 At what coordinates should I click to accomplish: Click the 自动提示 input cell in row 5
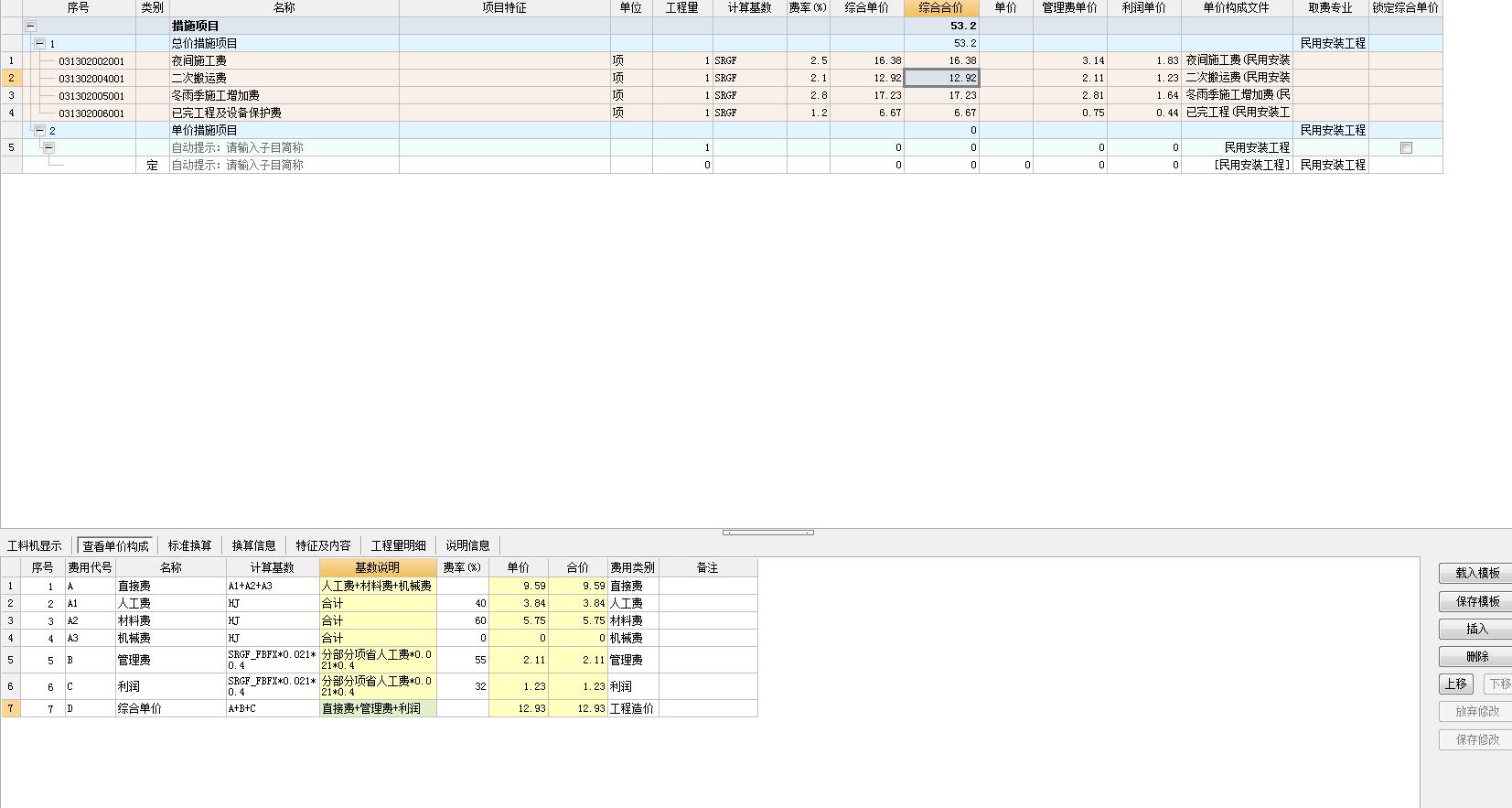(x=284, y=147)
